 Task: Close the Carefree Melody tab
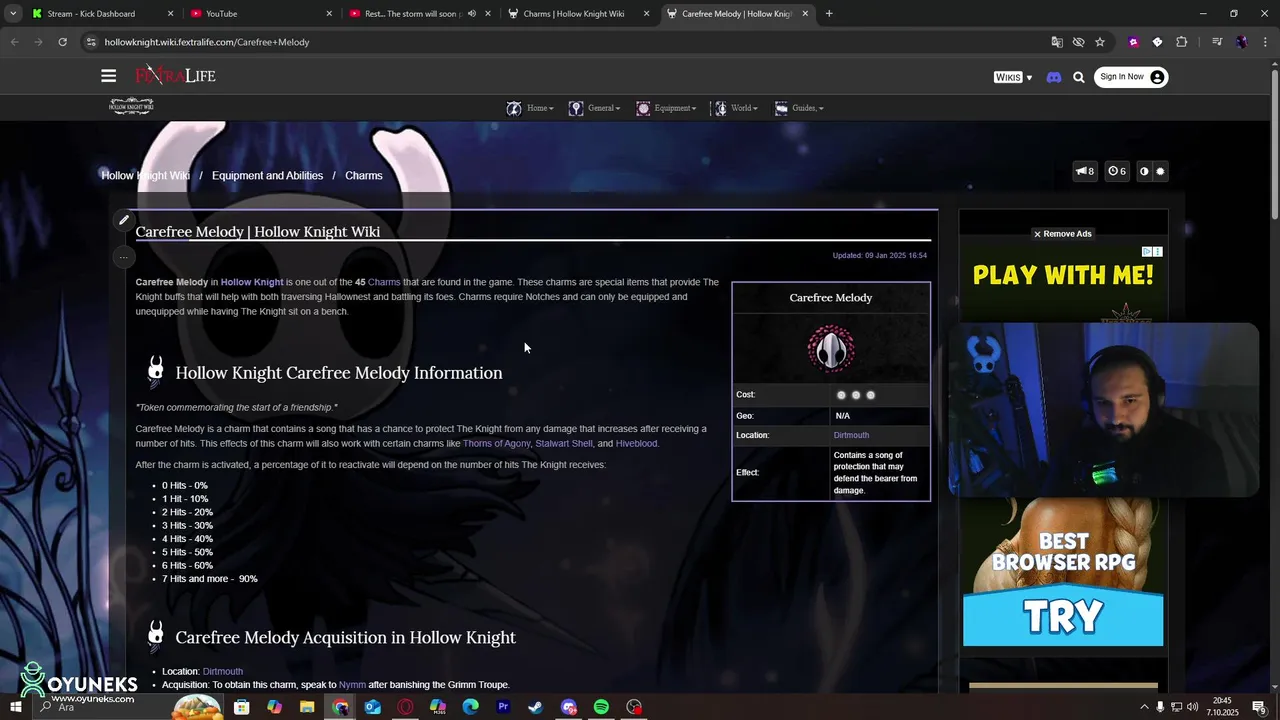click(805, 14)
